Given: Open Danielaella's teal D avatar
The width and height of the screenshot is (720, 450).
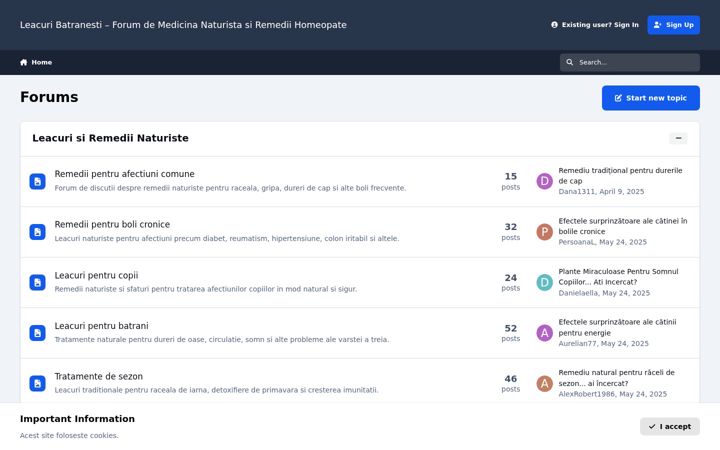Looking at the screenshot, I should point(545,282).
